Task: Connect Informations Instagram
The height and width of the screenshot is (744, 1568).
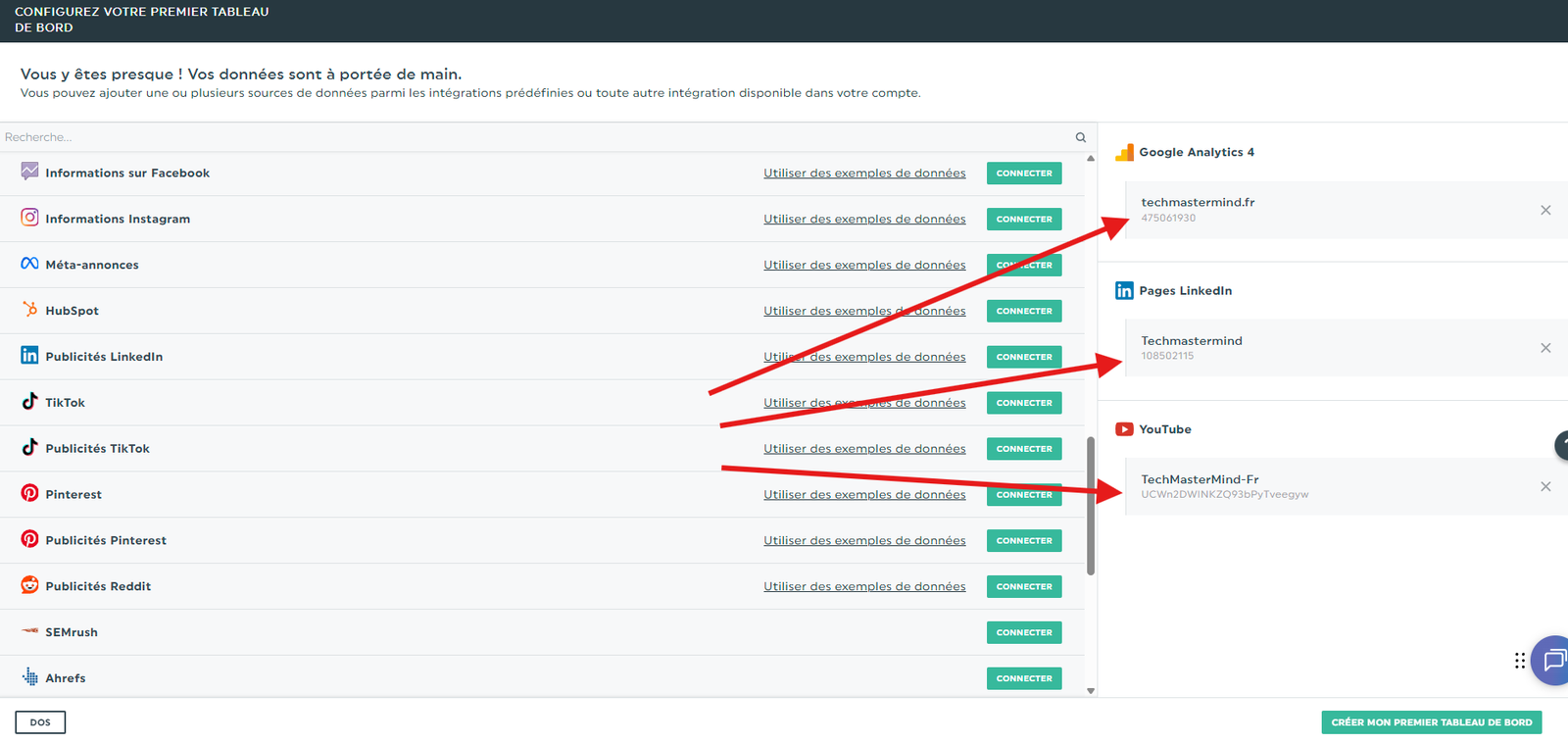Action: click(x=1024, y=220)
